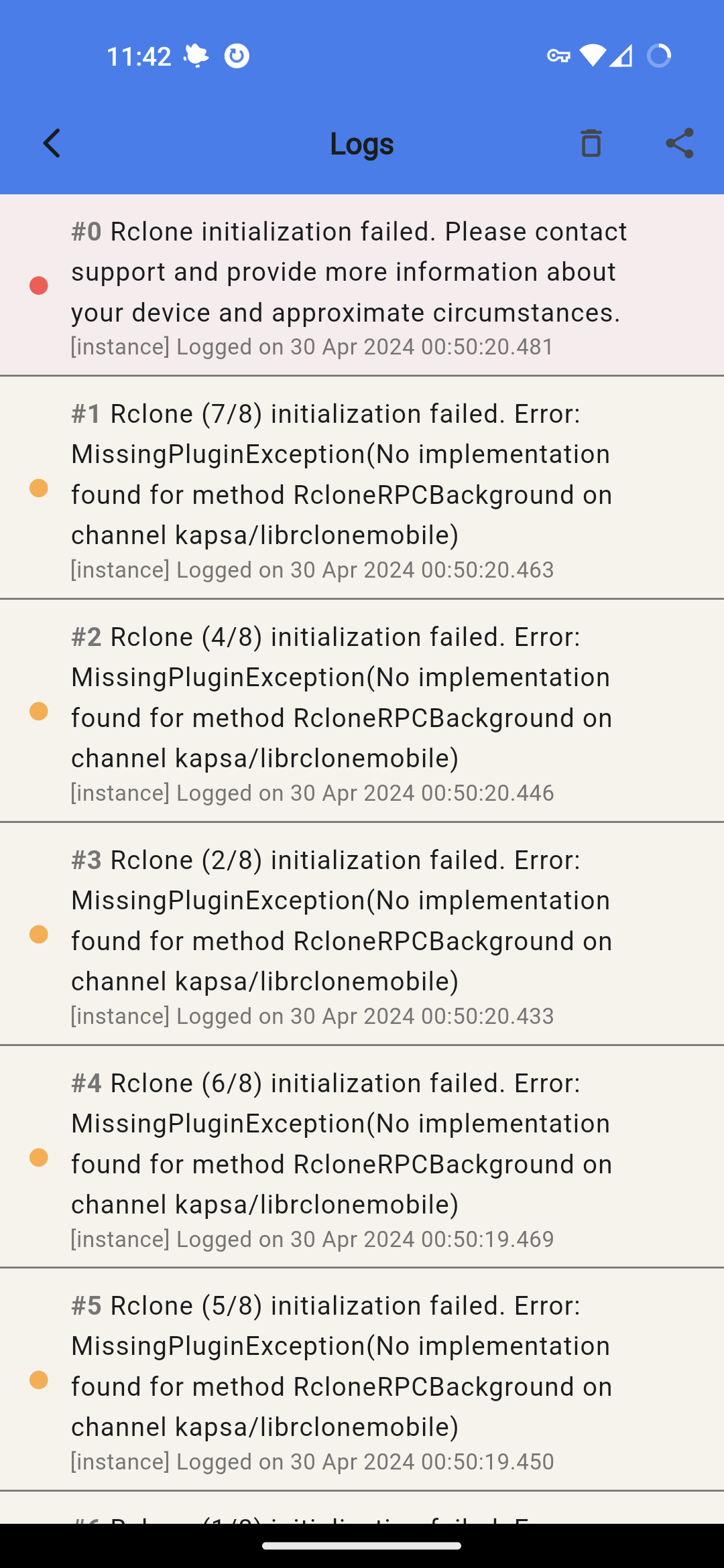Open log #5 Rclone (5/8) entry
The image size is (724, 1568).
click(x=362, y=1380)
